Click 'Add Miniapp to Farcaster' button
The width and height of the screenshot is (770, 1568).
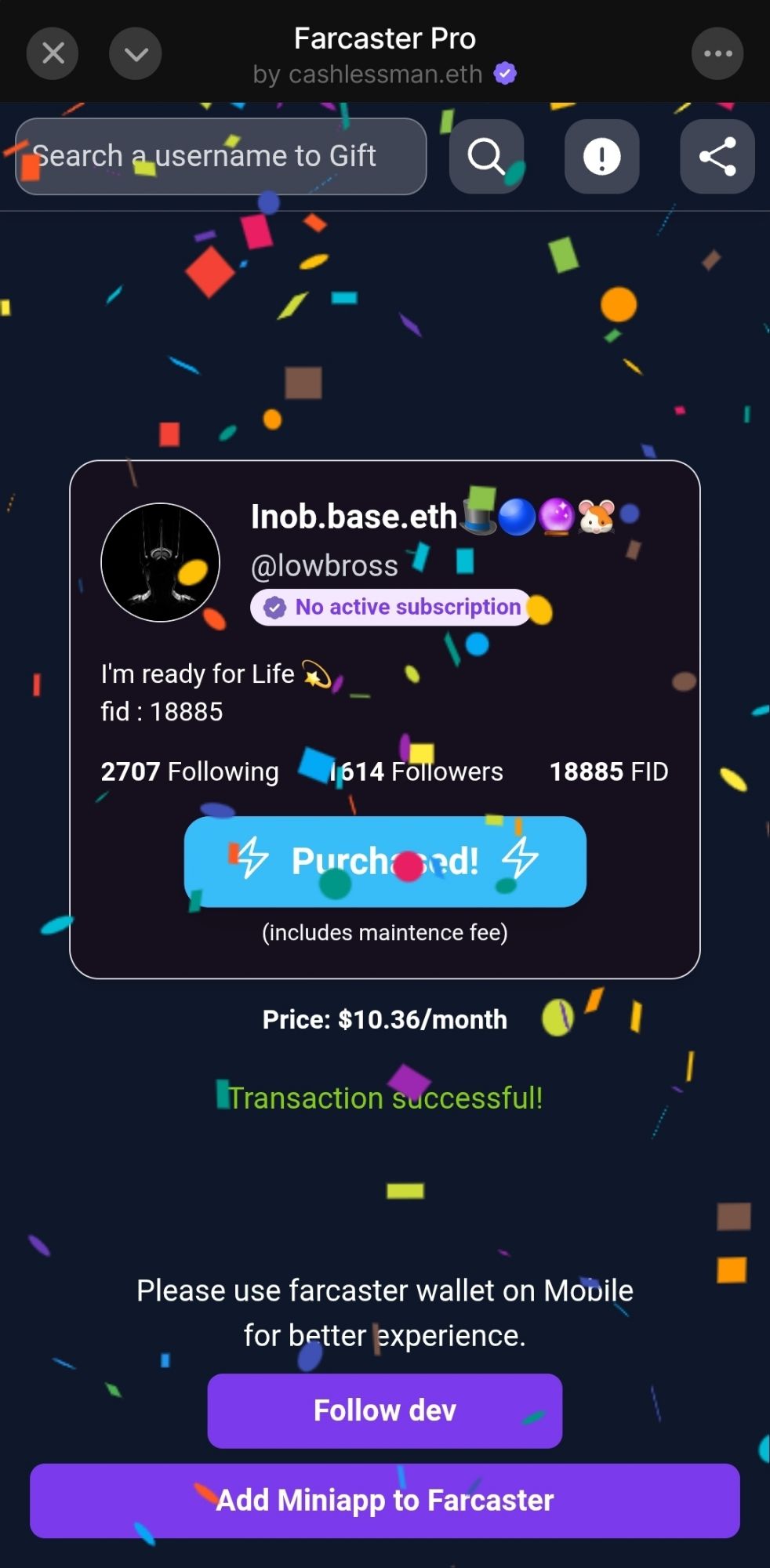coord(385,1501)
